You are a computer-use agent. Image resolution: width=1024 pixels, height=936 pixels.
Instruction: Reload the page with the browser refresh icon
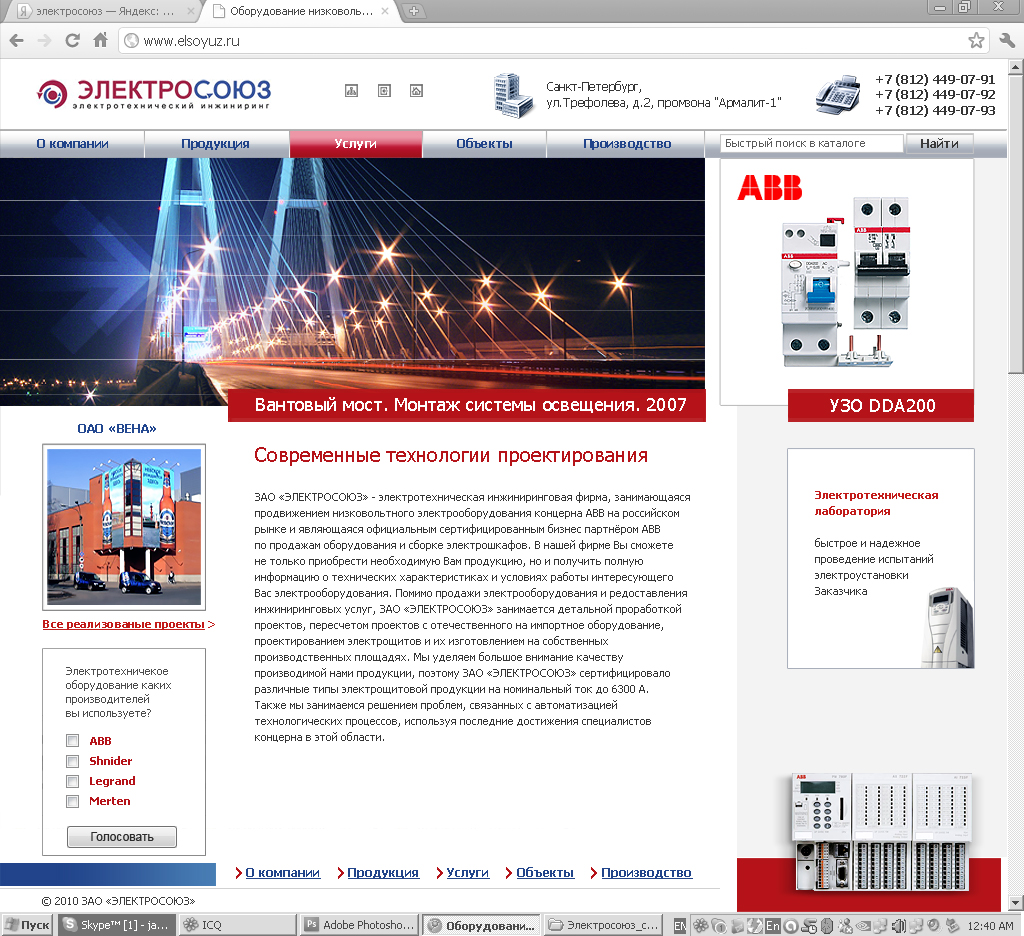[71, 41]
